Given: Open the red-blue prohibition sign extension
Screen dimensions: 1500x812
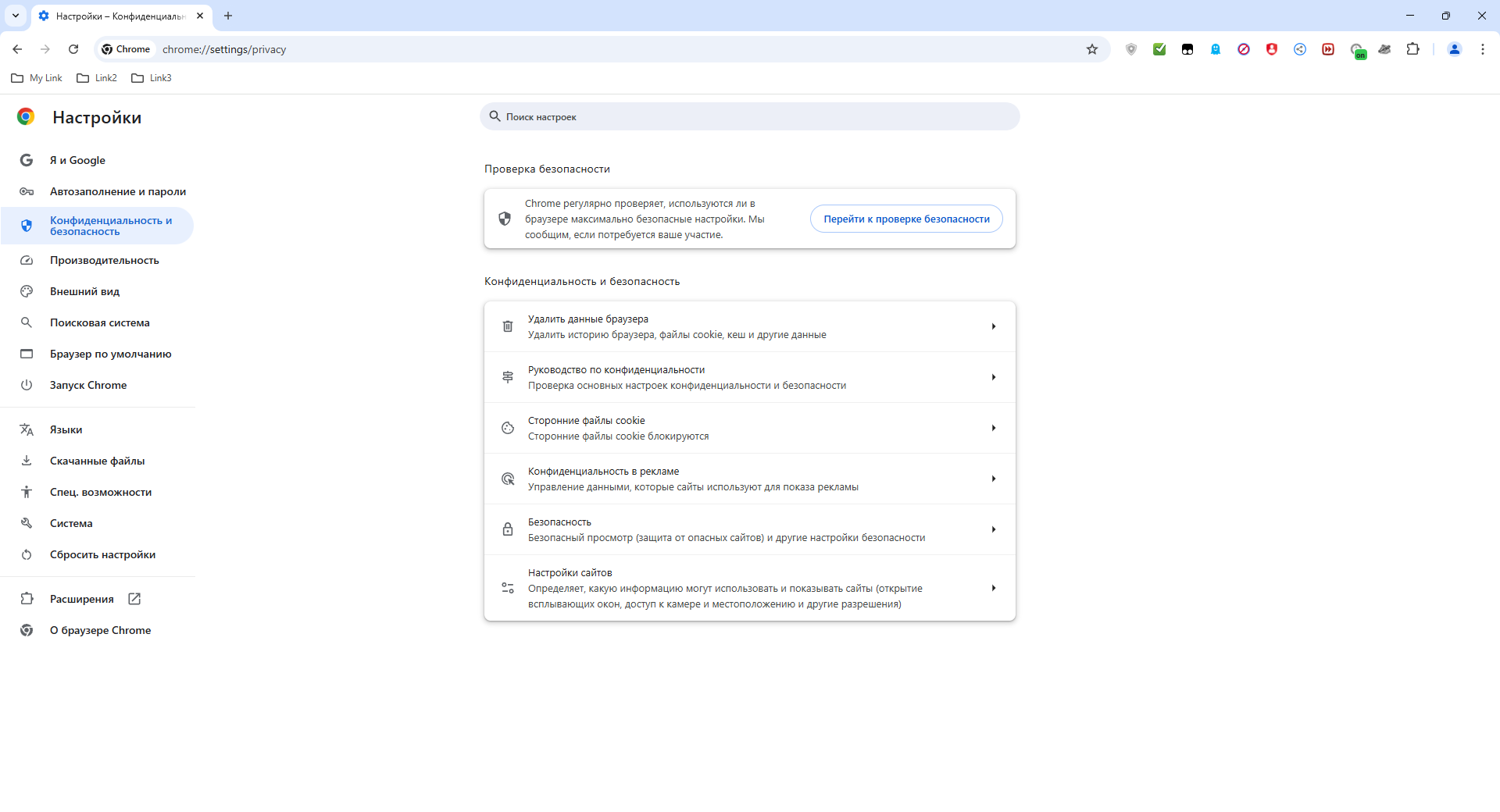Looking at the screenshot, I should (x=1244, y=49).
